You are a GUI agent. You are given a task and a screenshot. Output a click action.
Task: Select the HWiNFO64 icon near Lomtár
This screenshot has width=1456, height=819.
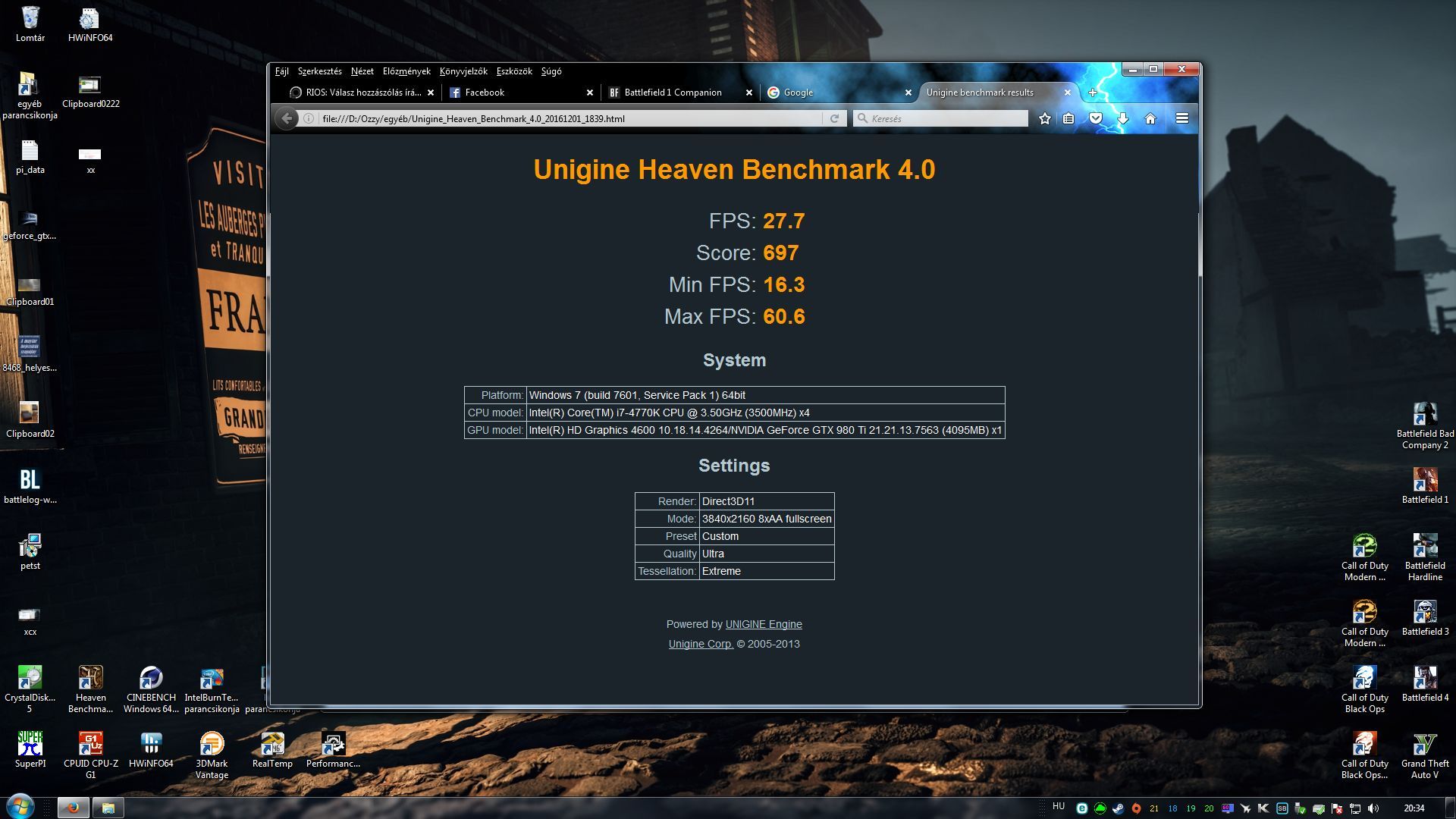(x=90, y=24)
